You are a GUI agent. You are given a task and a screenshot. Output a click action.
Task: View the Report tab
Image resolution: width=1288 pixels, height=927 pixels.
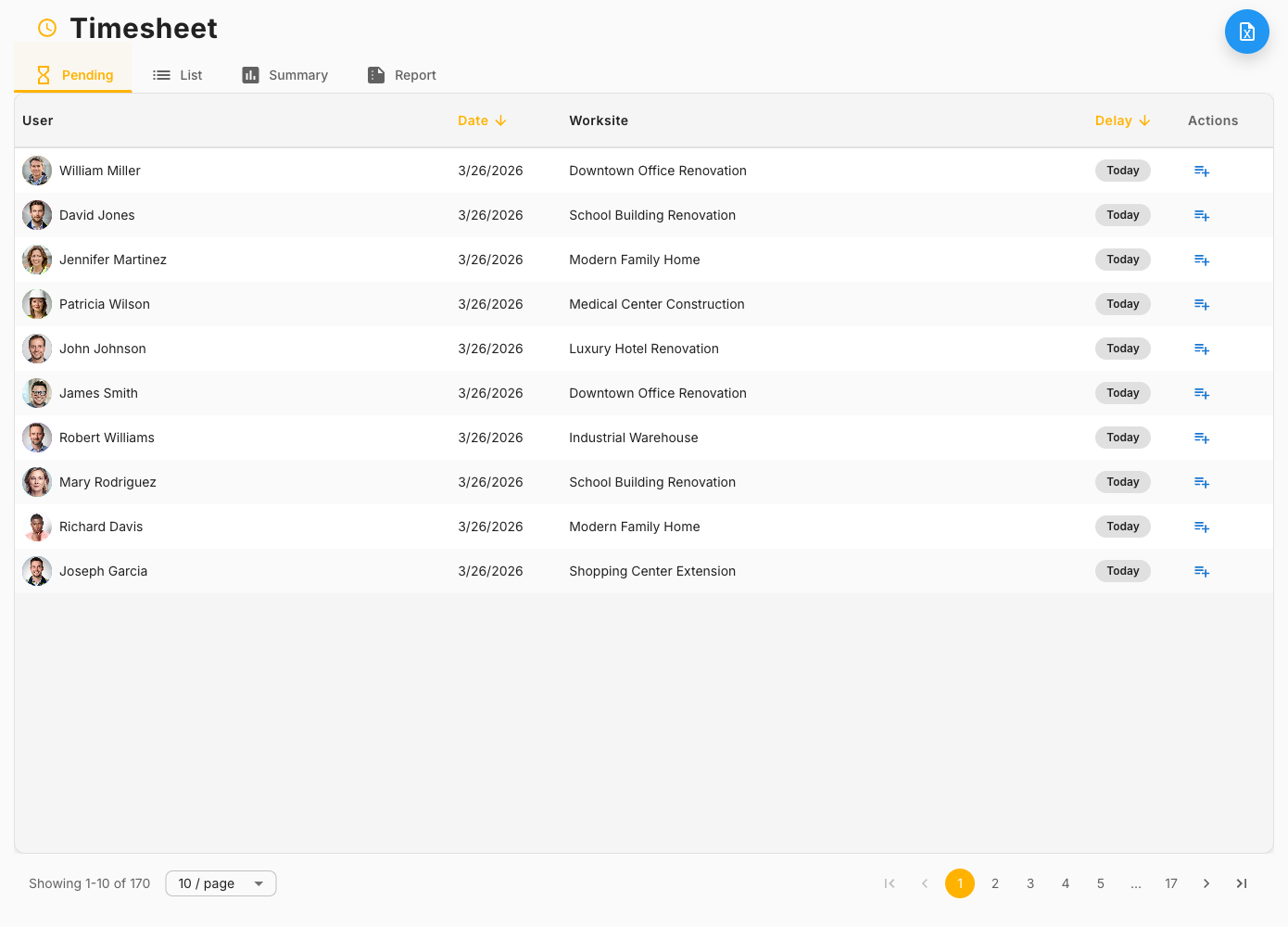click(x=401, y=75)
